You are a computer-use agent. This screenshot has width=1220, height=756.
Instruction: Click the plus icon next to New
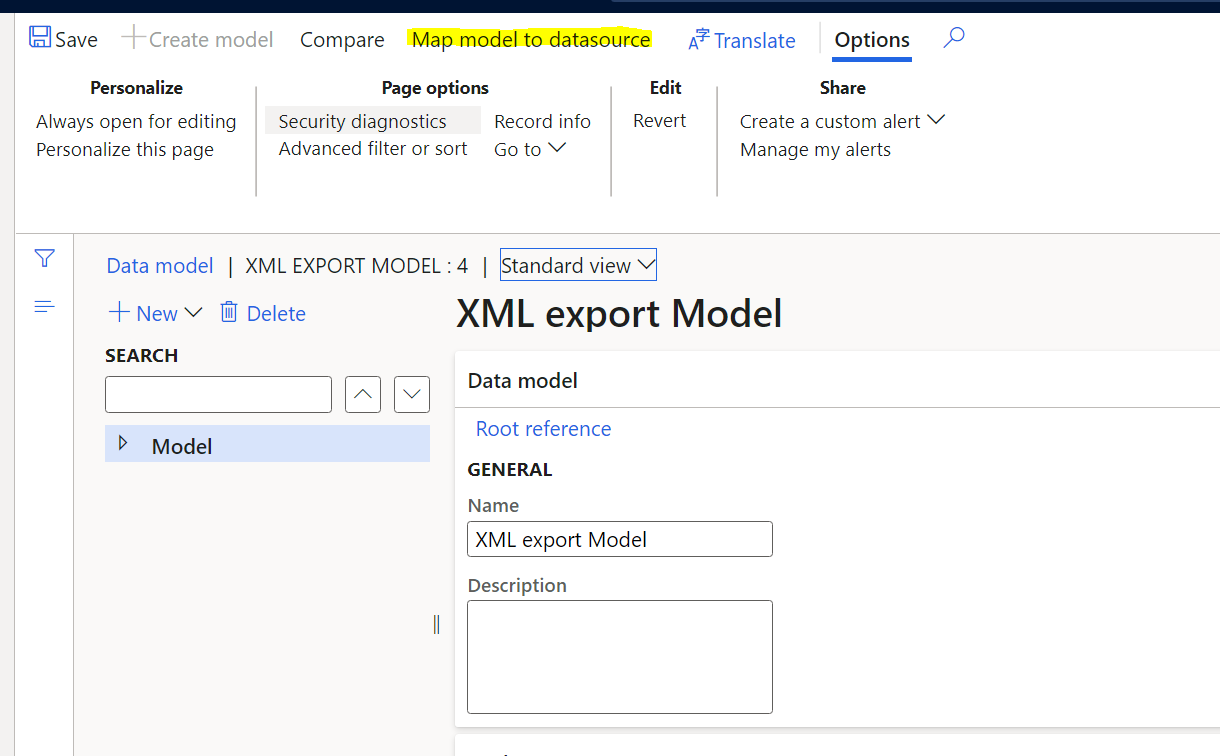[x=120, y=313]
